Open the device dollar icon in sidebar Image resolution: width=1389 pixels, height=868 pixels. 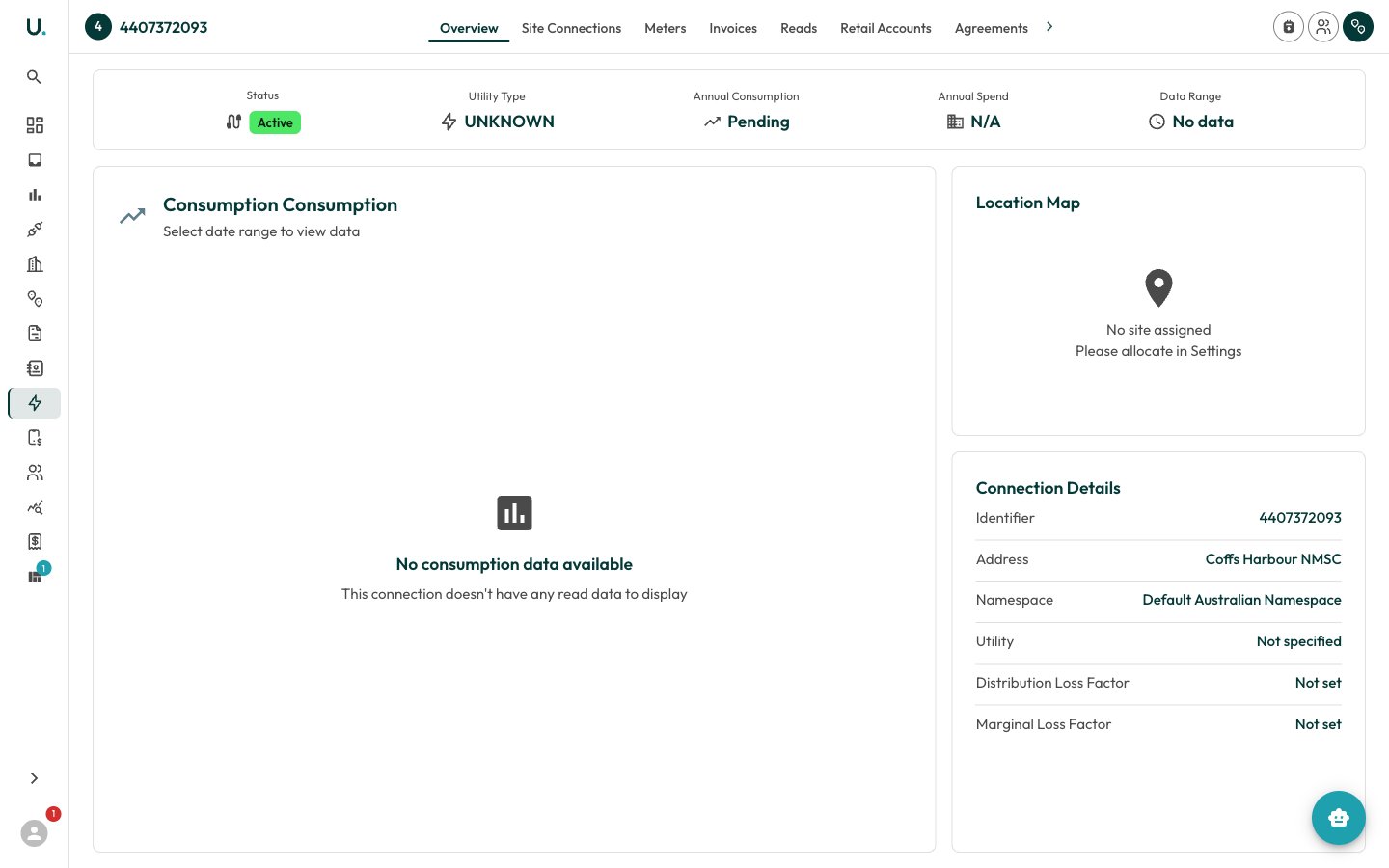pos(35,438)
